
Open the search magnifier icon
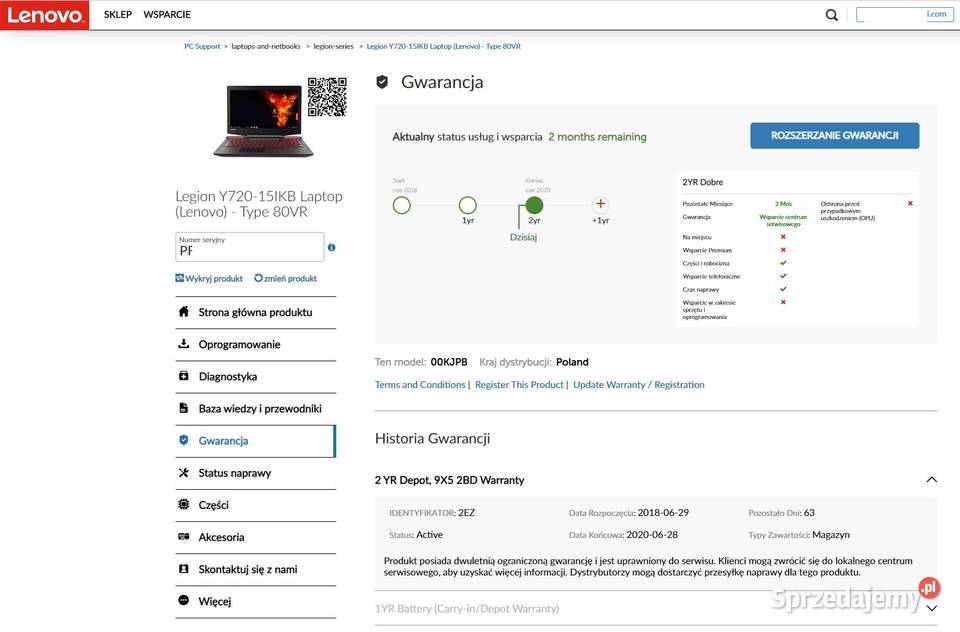coord(831,15)
